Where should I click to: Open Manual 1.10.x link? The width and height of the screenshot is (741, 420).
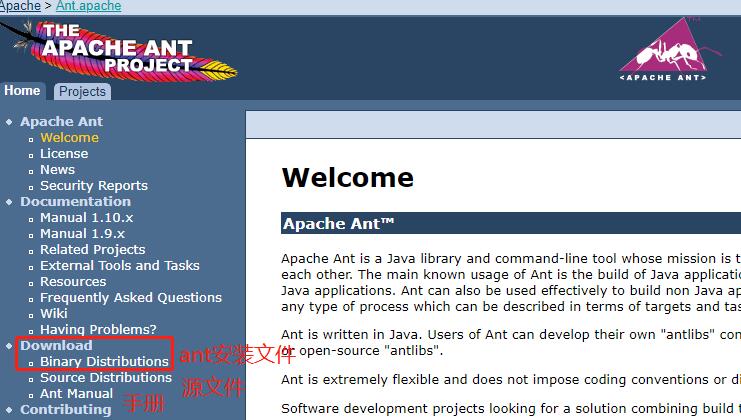(x=87, y=217)
